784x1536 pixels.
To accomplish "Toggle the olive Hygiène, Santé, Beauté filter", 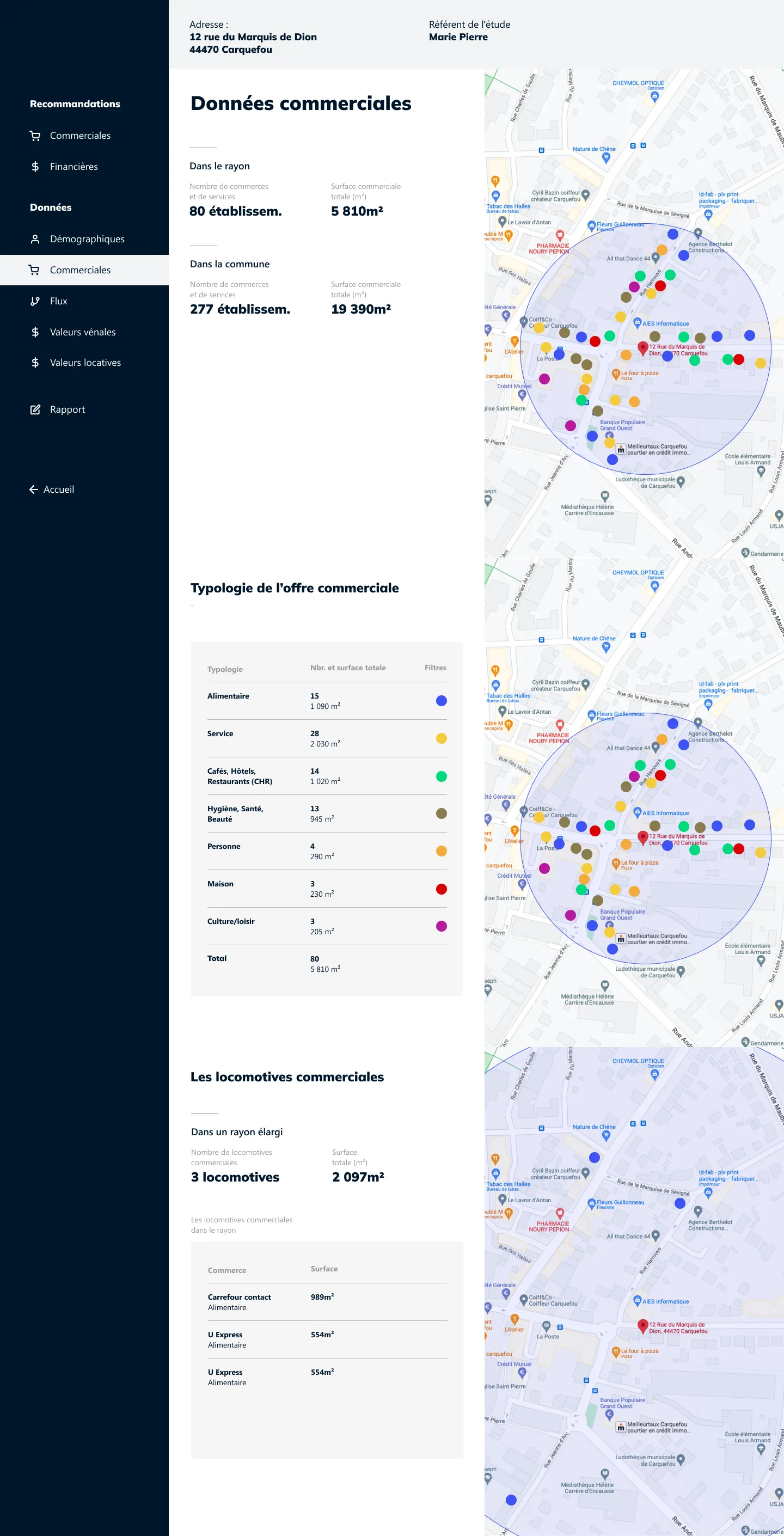I will click(x=441, y=813).
